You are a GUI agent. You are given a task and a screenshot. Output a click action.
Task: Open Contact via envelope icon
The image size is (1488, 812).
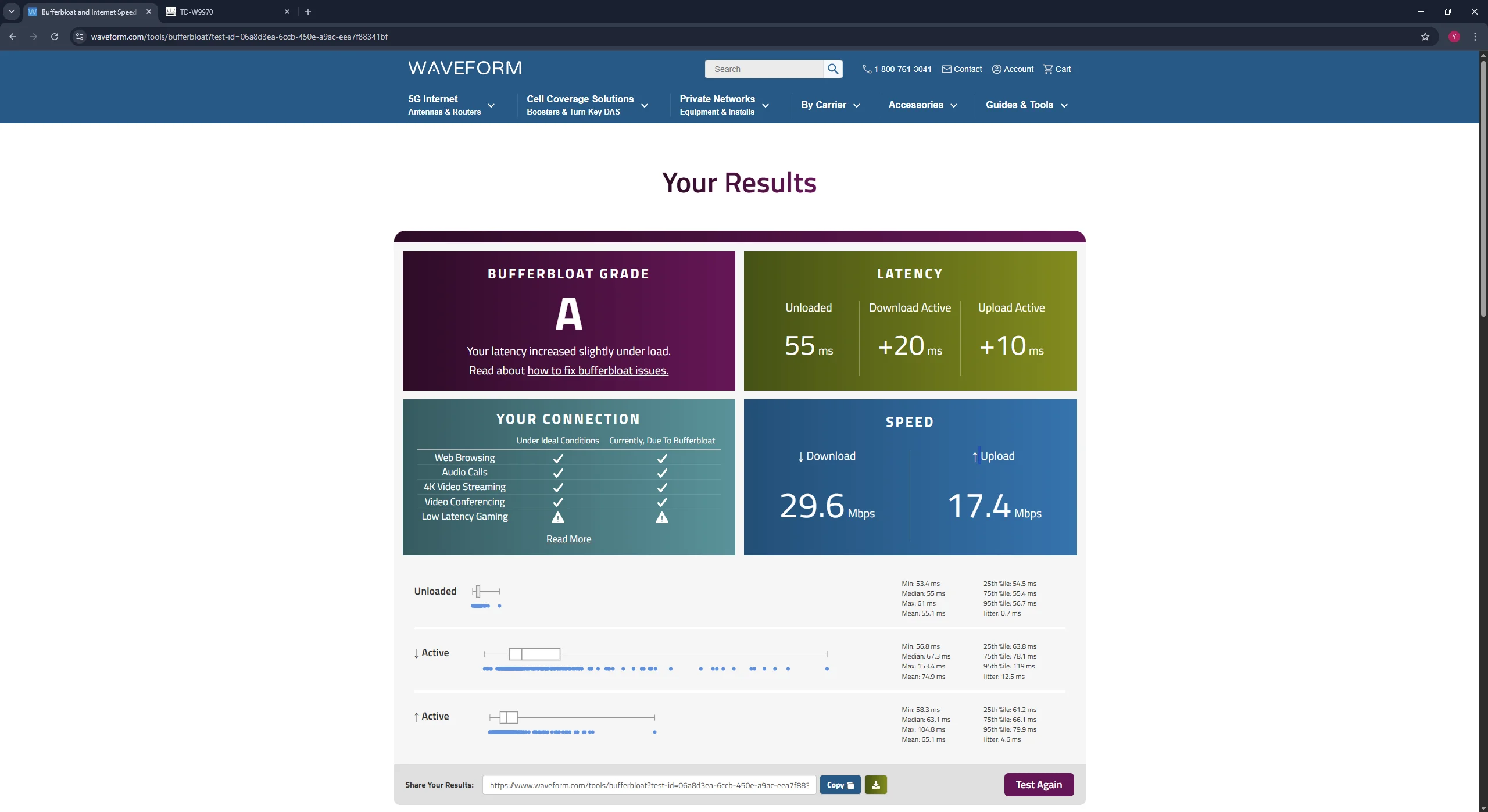tap(947, 69)
